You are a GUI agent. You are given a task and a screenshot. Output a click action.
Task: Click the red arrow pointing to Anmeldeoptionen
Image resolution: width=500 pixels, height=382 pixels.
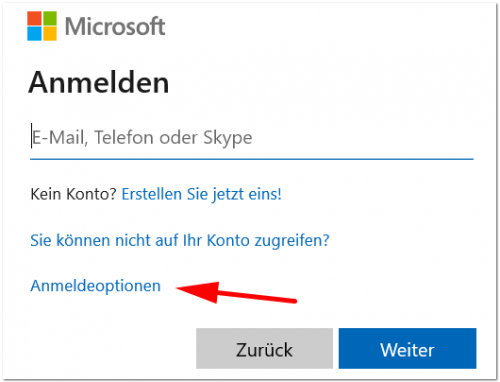(x=236, y=293)
